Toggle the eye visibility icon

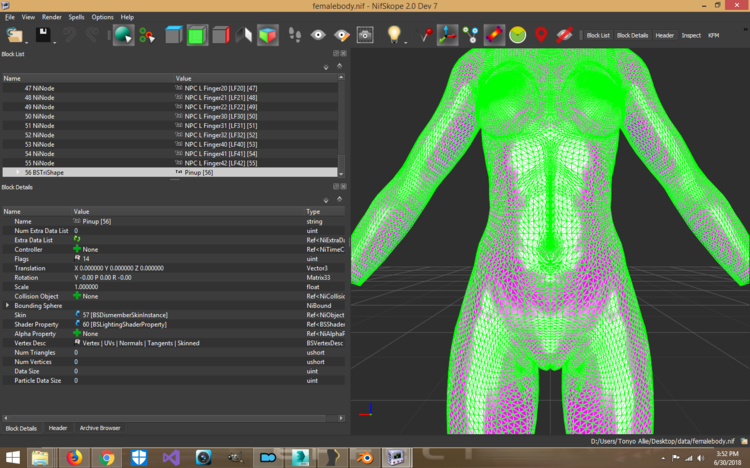click(318, 35)
